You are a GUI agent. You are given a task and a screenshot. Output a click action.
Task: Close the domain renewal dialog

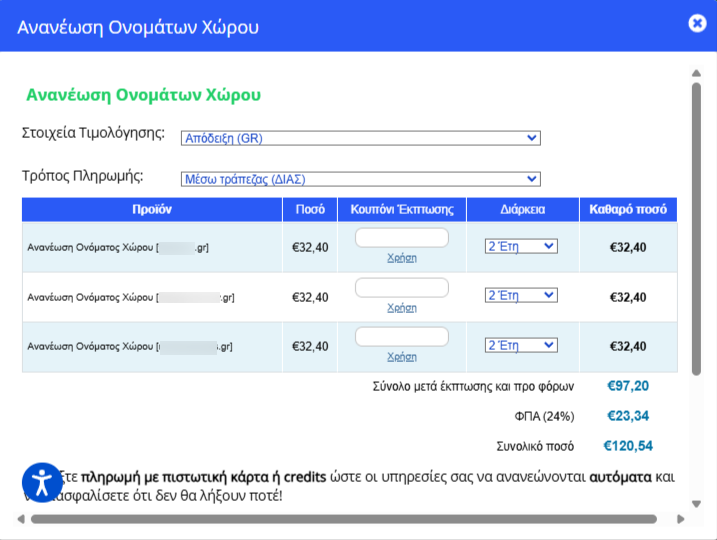tap(697, 24)
